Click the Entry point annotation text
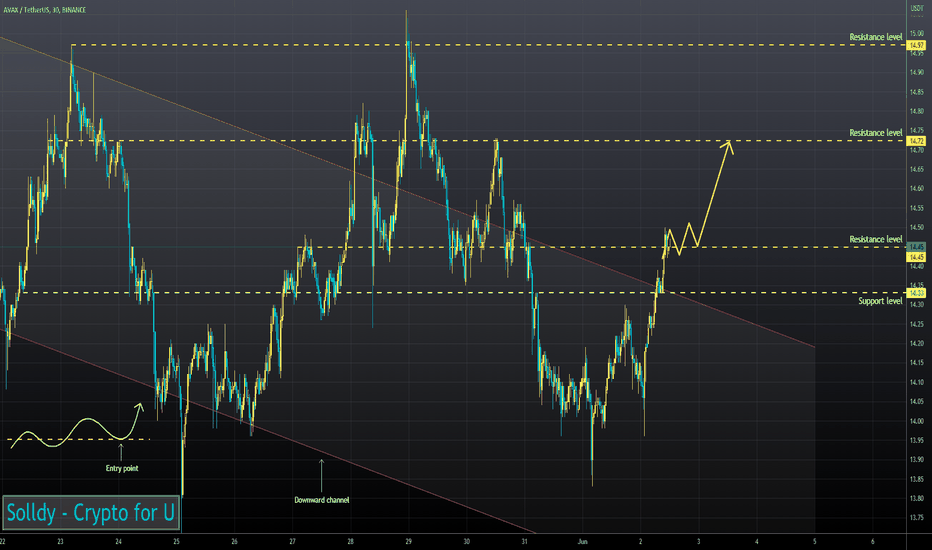This screenshot has width=932, height=550. click(122, 468)
